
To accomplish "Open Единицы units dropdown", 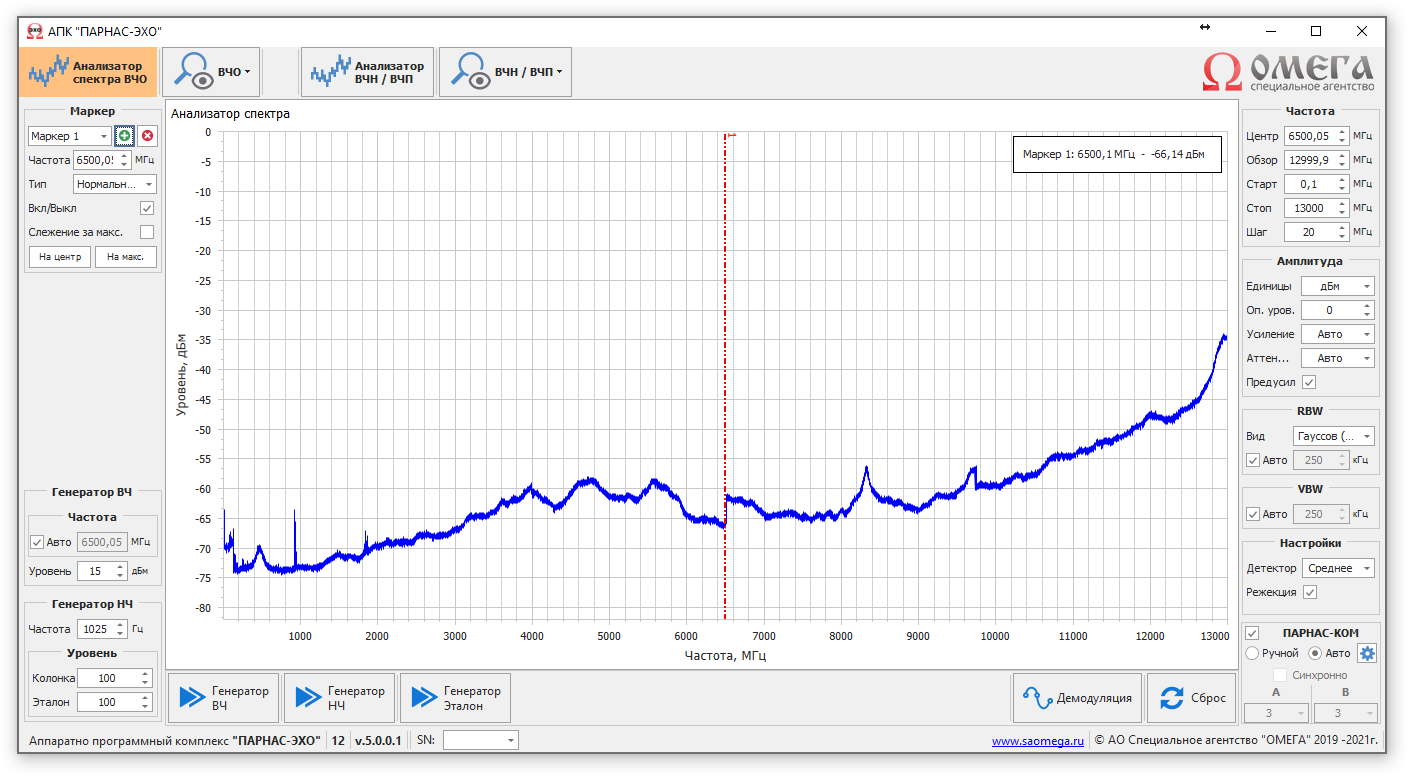I will (1338, 286).
